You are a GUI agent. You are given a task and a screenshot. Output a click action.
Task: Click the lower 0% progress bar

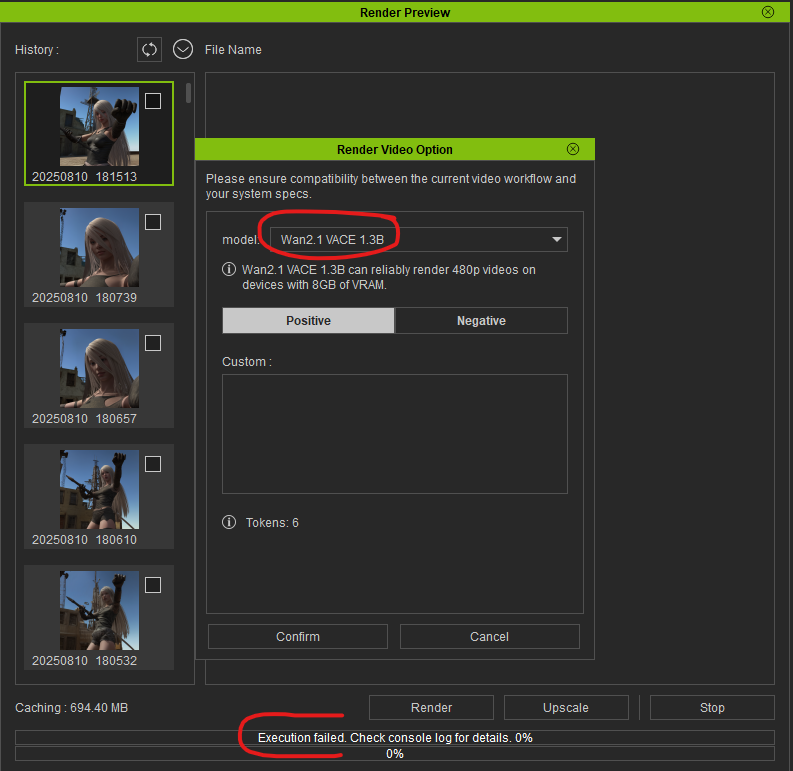[394, 754]
